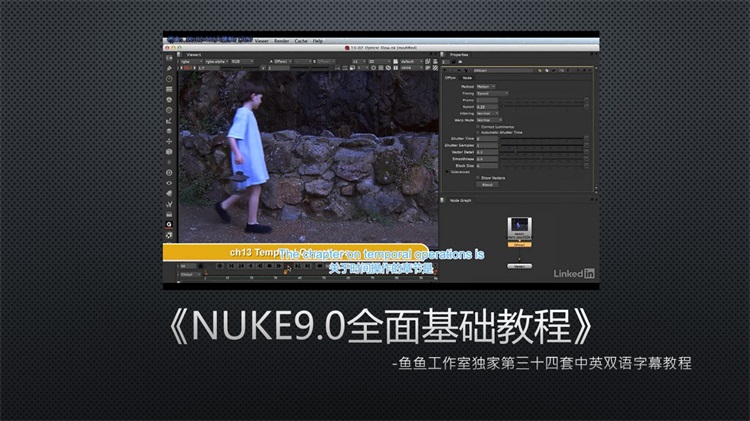The image size is (750, 421).
Task: Click the viewer pause update icon
Action: (x=396, y=68)
